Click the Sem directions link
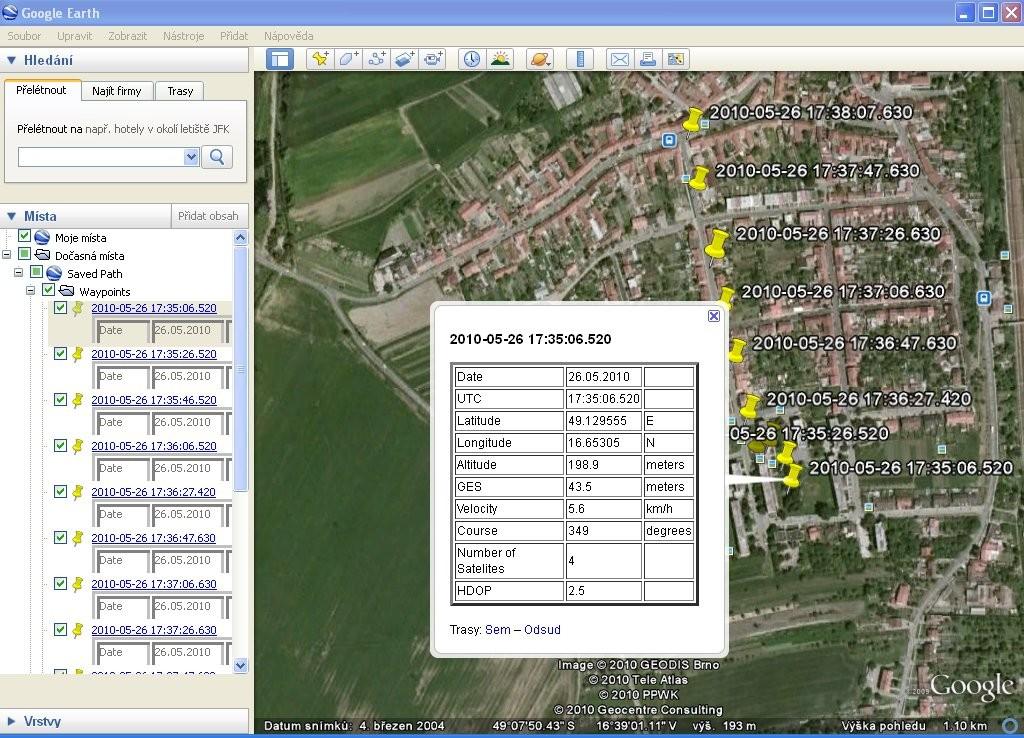1024x738 pixels. (x=498, y=630)
